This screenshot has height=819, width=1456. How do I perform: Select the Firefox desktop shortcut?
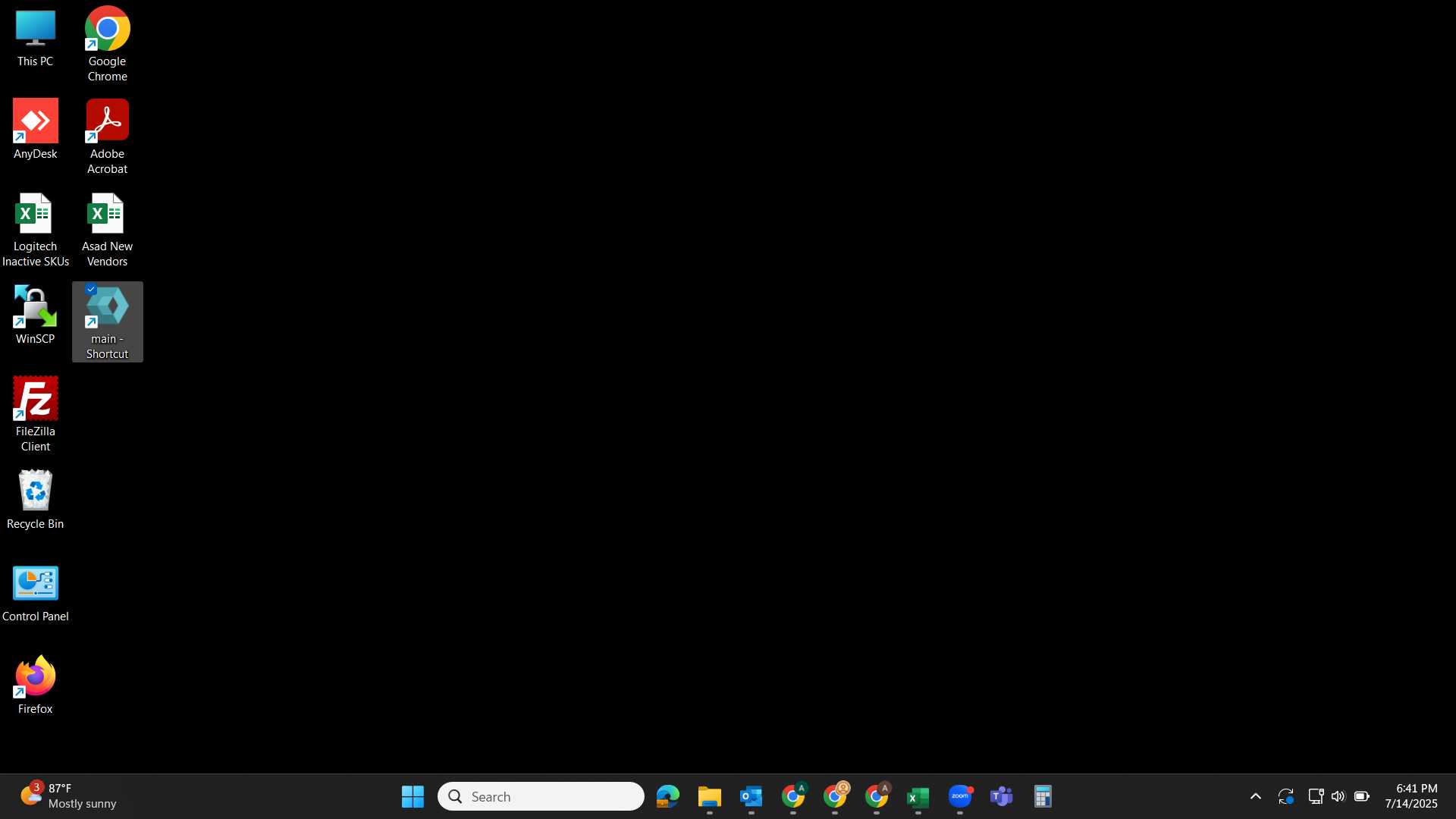coord(36,685)
